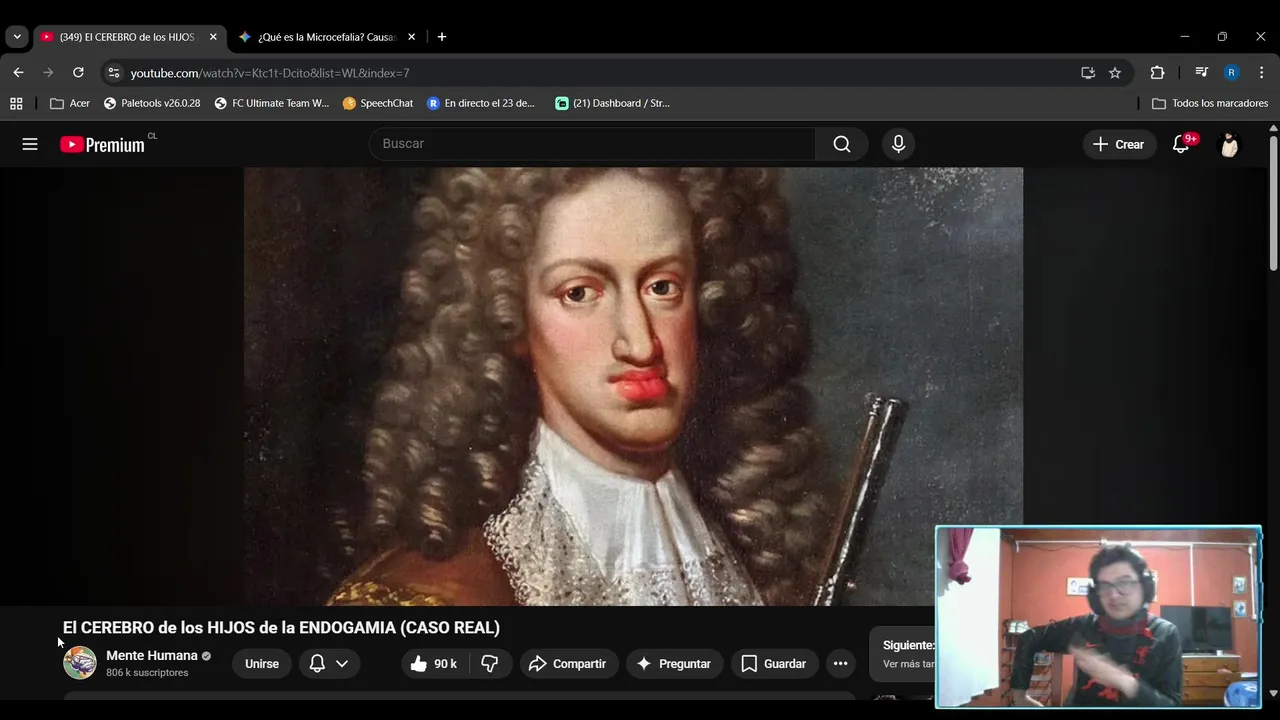Open Mente Humana channel avatar
This screenshot has width=1280, height=720.
(80, 663)
